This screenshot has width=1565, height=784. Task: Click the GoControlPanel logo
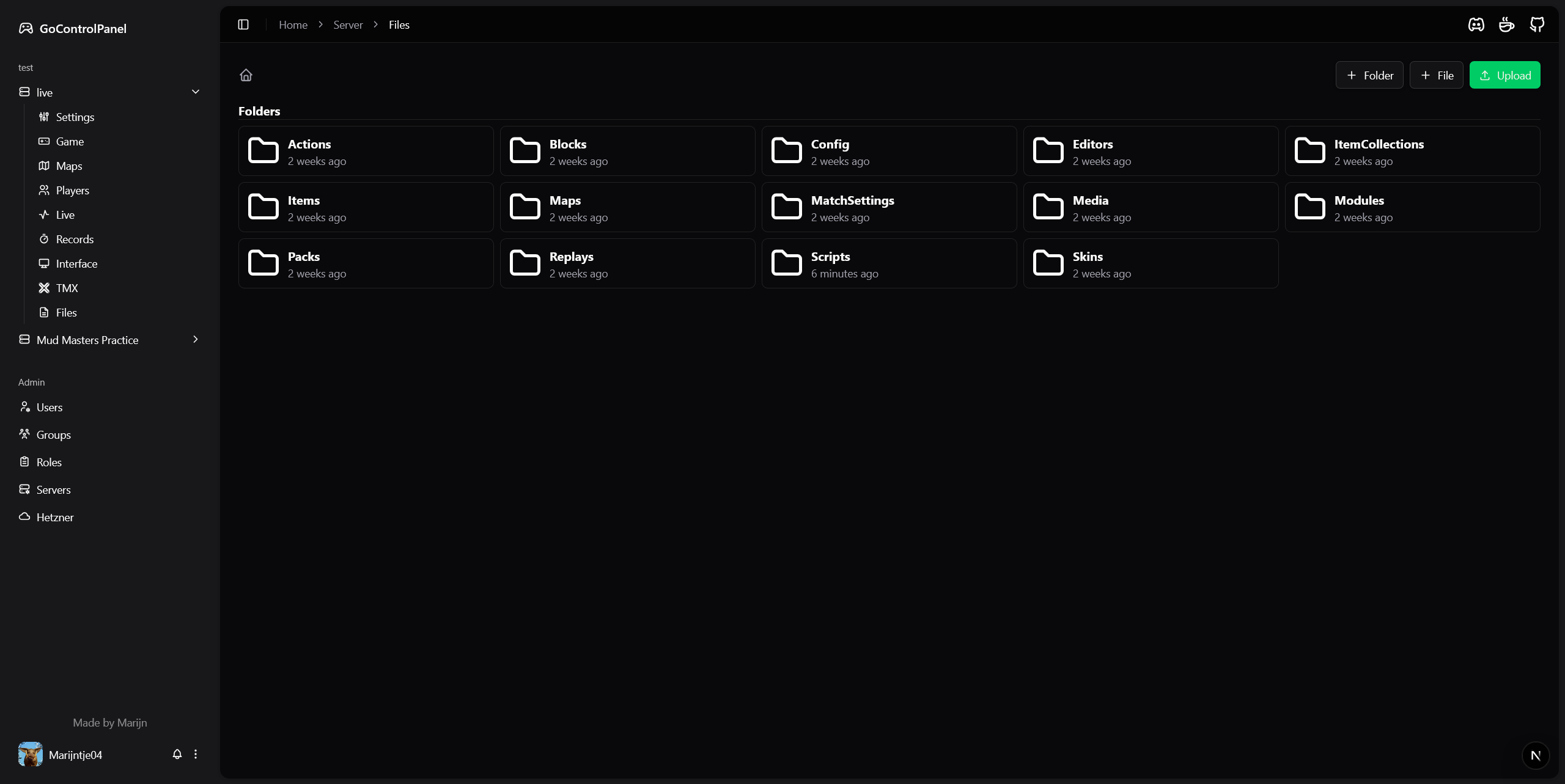[73, 28]
